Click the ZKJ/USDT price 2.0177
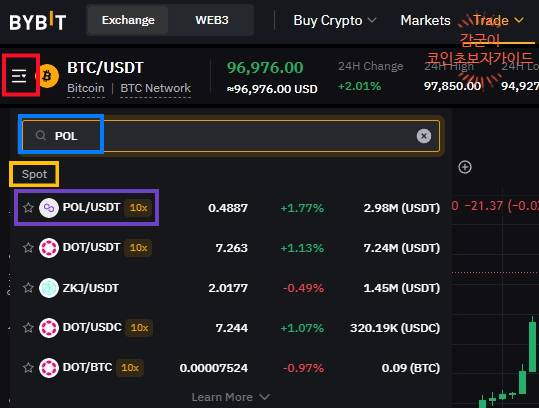539x408 pixels. click(x=228, y=288)
